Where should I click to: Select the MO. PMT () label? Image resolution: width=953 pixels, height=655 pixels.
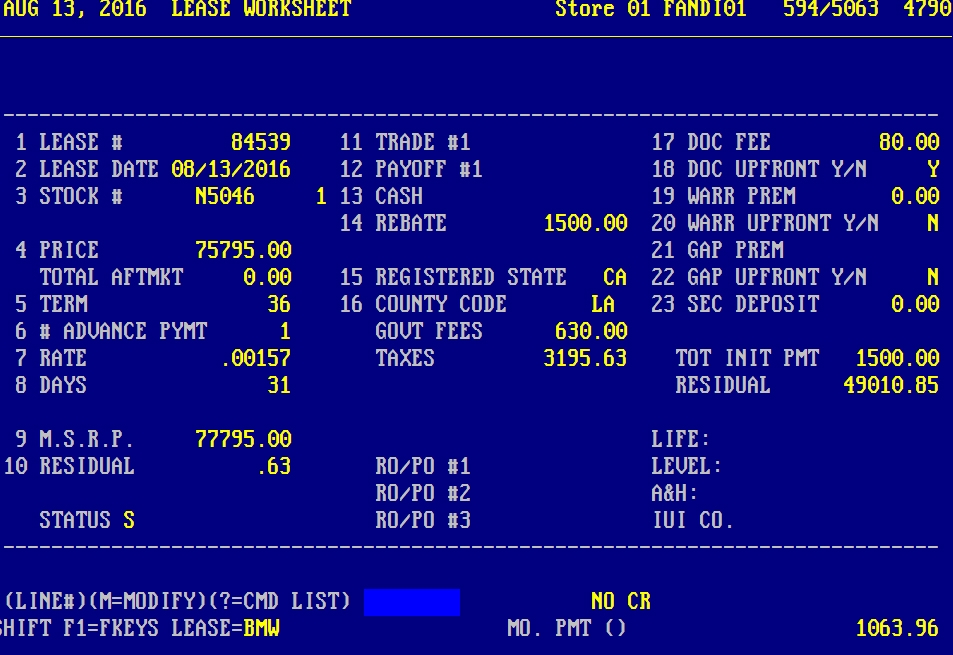click(567, 628)
